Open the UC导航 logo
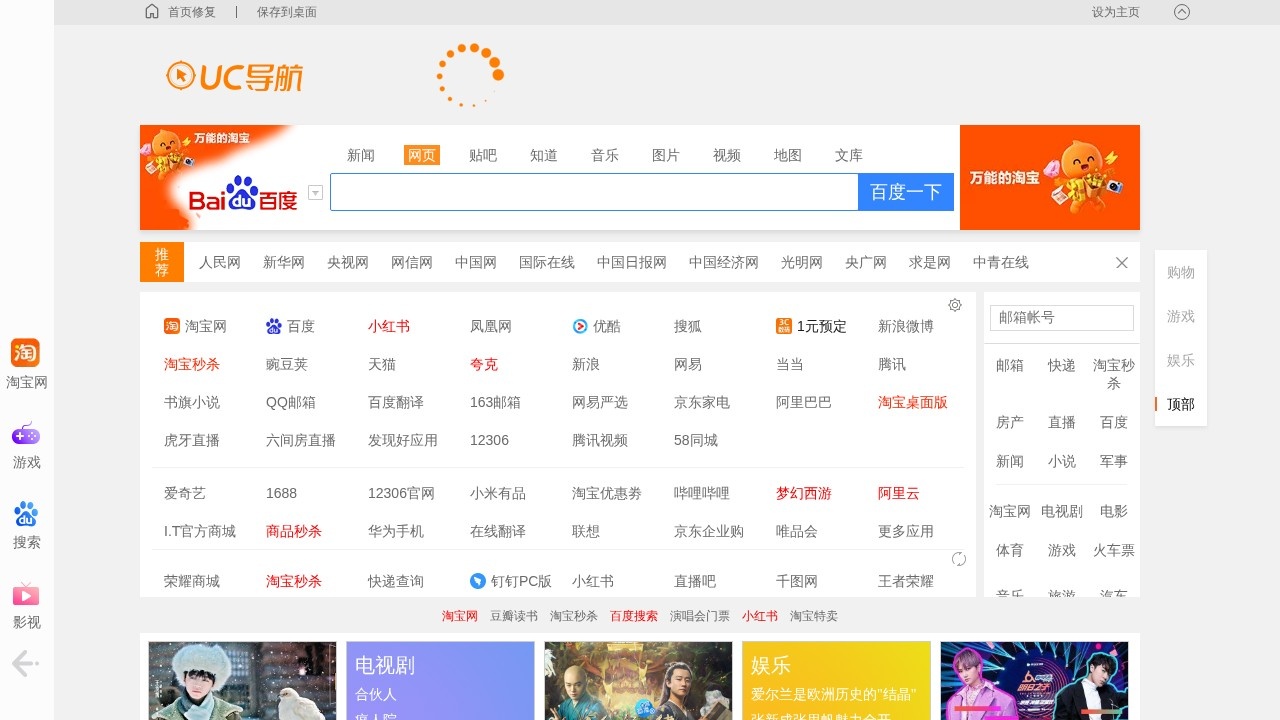This screenshot has width=1280, height=720. tap(235, 76)
